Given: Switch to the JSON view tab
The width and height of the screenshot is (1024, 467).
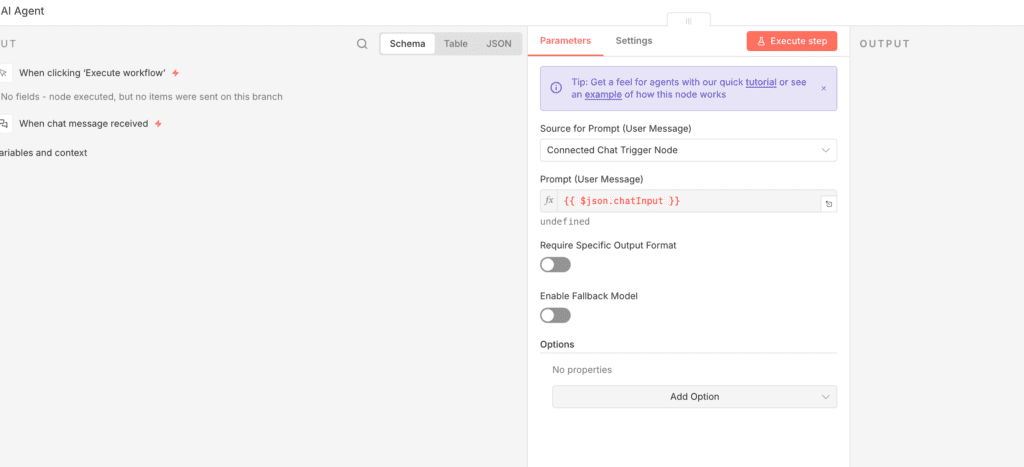Looking at the screenshot, I should coord(498,44).
